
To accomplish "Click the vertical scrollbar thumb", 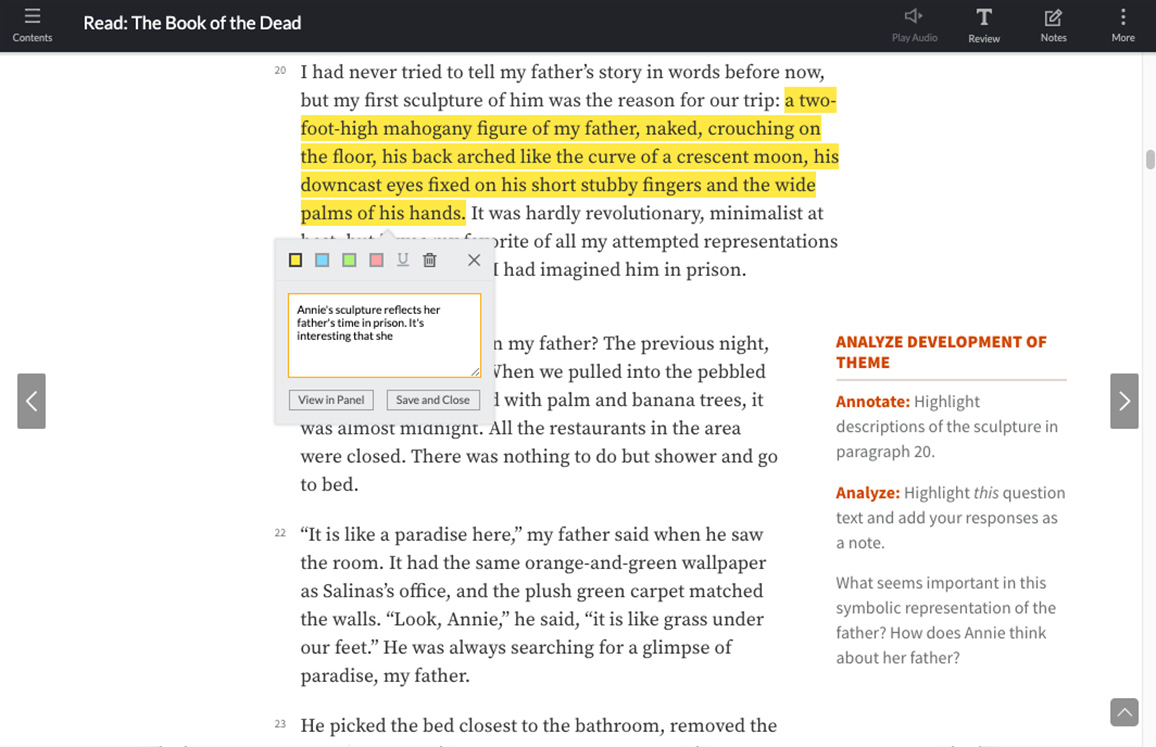I will 1150,159.
